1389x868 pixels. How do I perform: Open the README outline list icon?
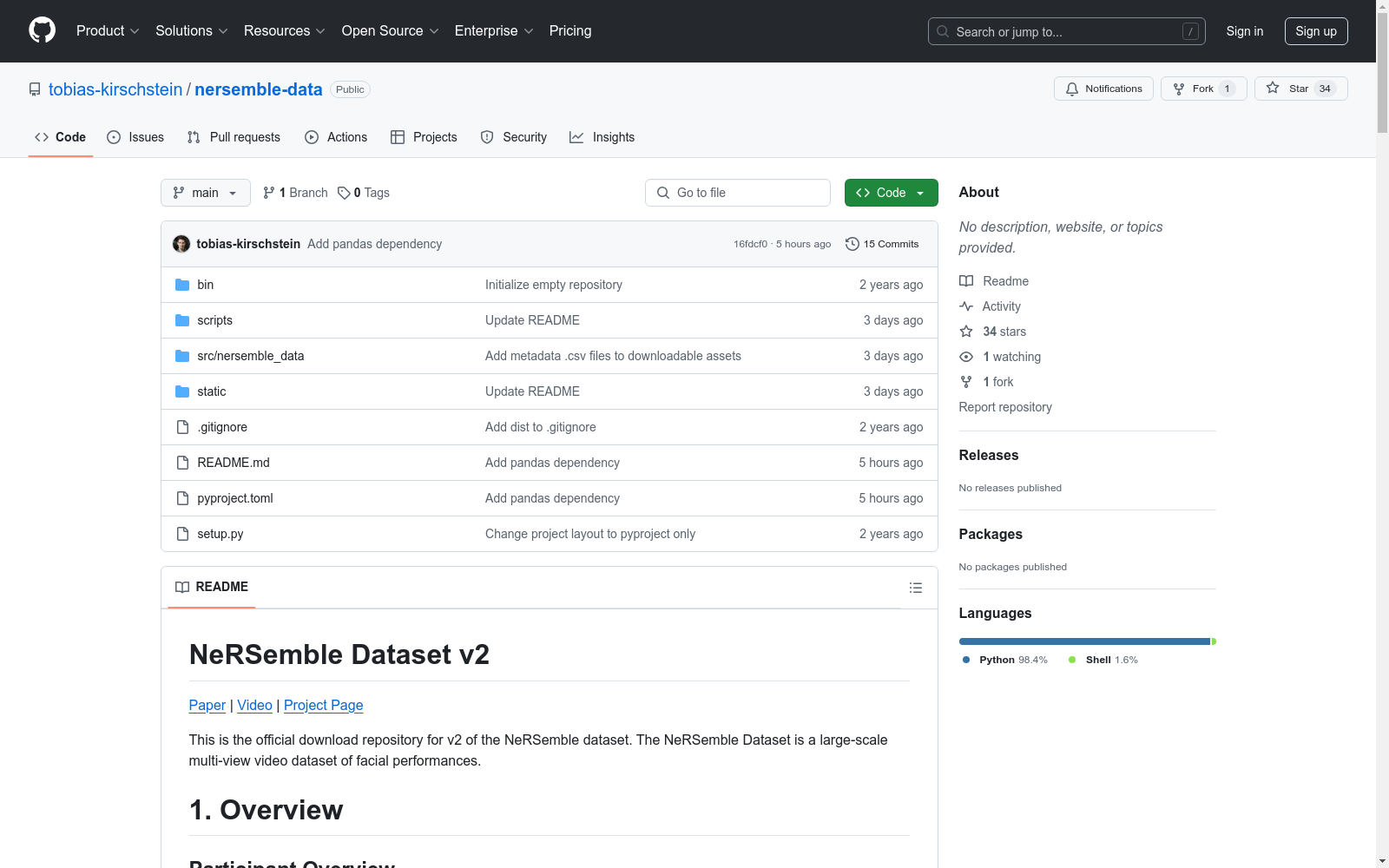915,588
